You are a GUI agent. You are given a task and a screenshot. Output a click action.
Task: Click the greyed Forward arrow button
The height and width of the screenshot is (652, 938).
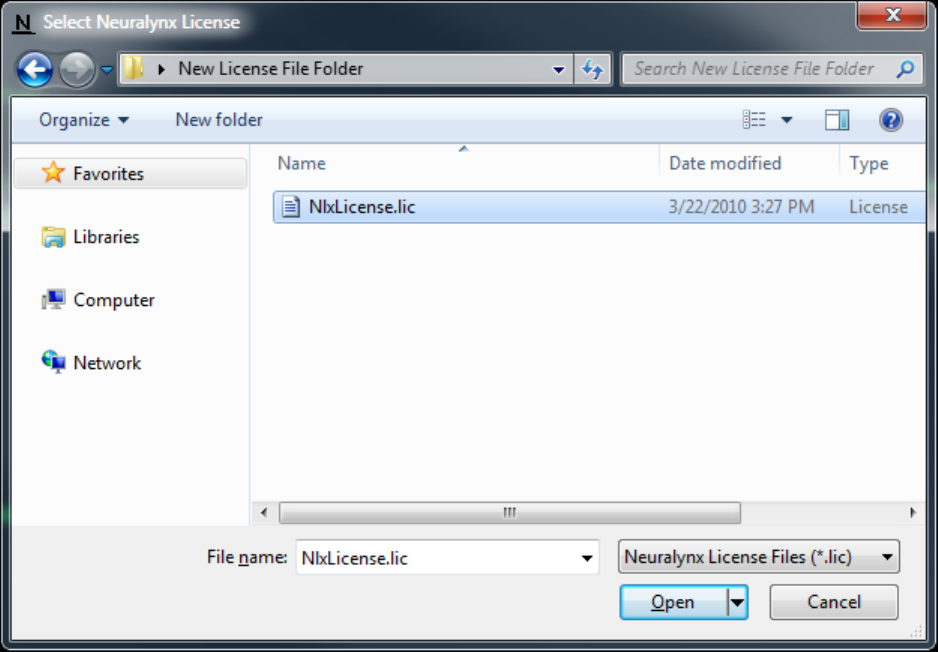77,69
